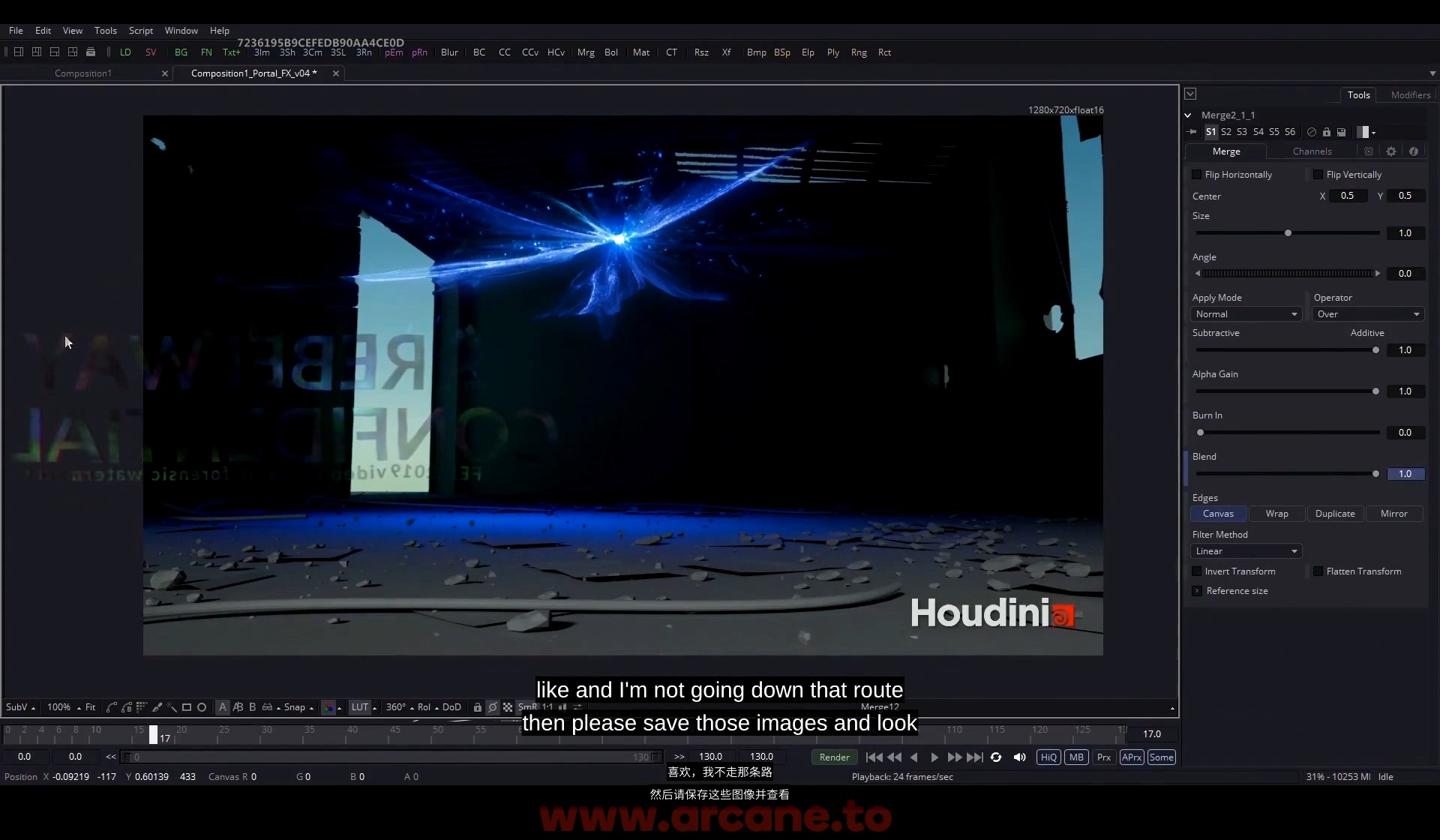This screenshot has height=840, width=1440.
Task: Click the Blend slider handle
Action: 1375,474
